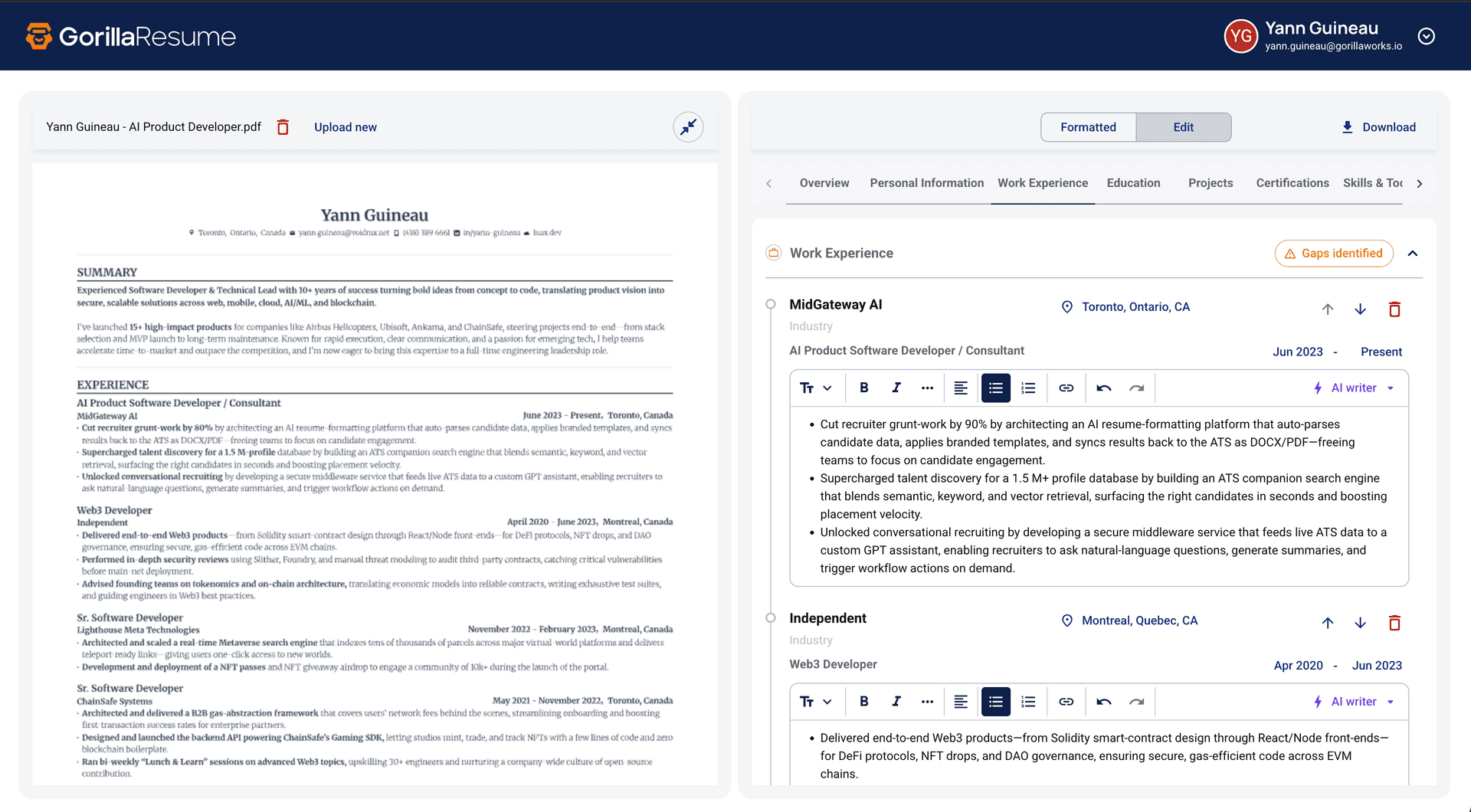Toggle bullet list formatting off
This screenshot has width=1471, height=812.
click(995, 388)
